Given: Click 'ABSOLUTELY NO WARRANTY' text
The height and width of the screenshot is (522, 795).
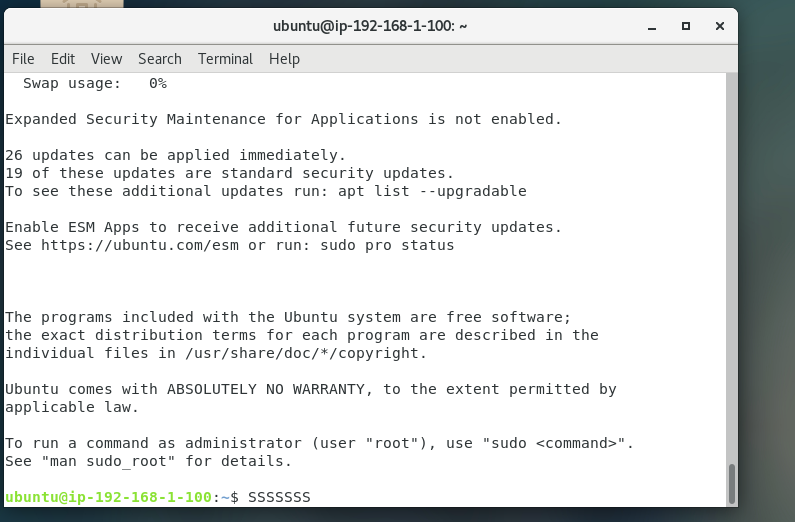Looking at the screenshot, I should pos(266,389).
